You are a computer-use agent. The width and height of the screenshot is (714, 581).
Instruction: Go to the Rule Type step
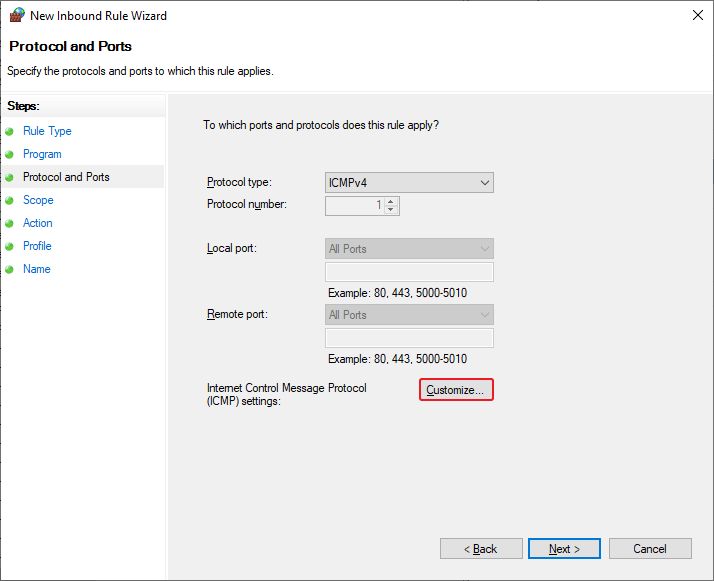point(47,131)
